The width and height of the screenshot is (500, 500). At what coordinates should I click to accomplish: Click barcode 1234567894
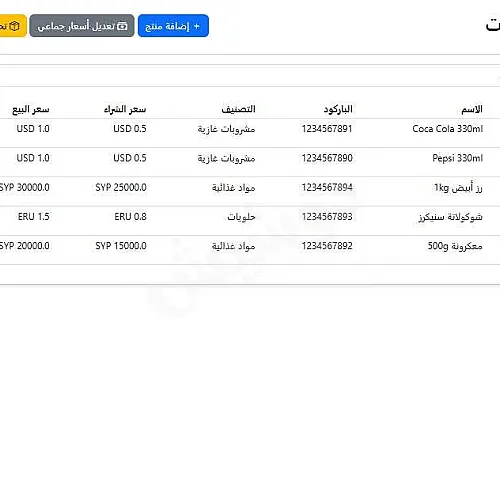pyautogui.click(x=327, y=187)
